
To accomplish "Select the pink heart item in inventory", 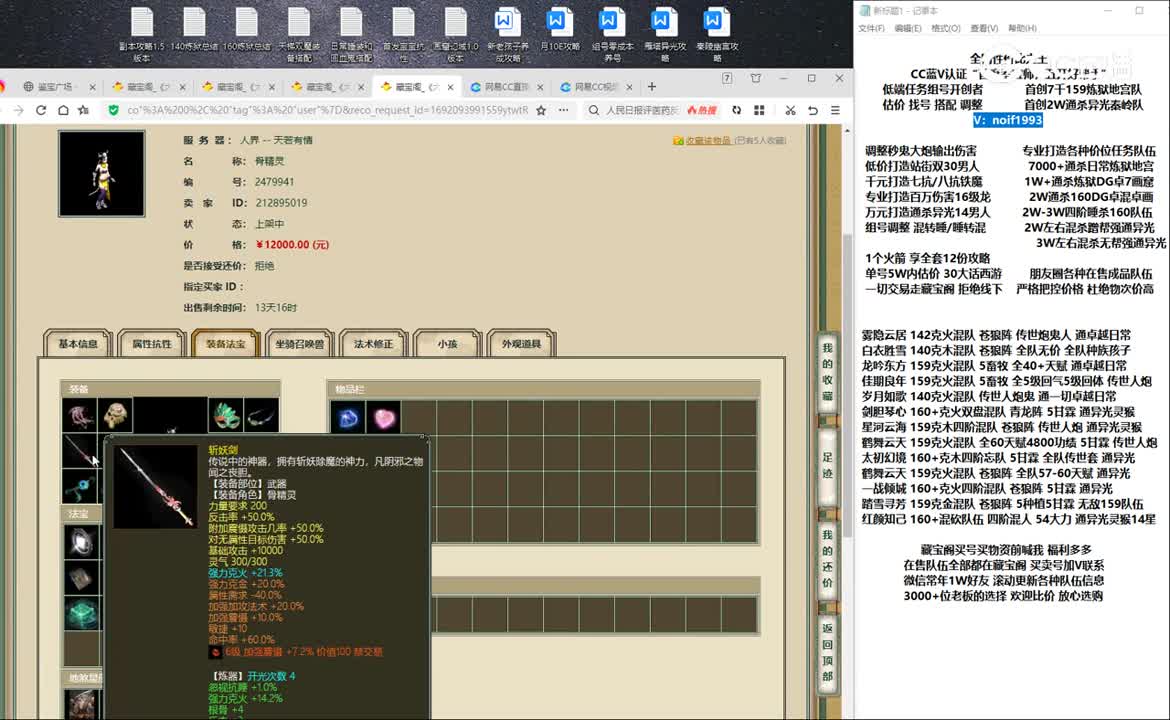I will tap(384, 418).
